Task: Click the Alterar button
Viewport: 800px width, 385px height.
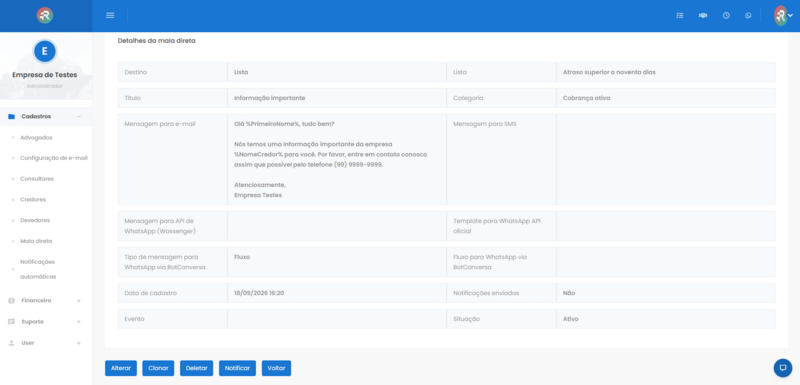Action: pyautogui.click(x=121, y=368)
